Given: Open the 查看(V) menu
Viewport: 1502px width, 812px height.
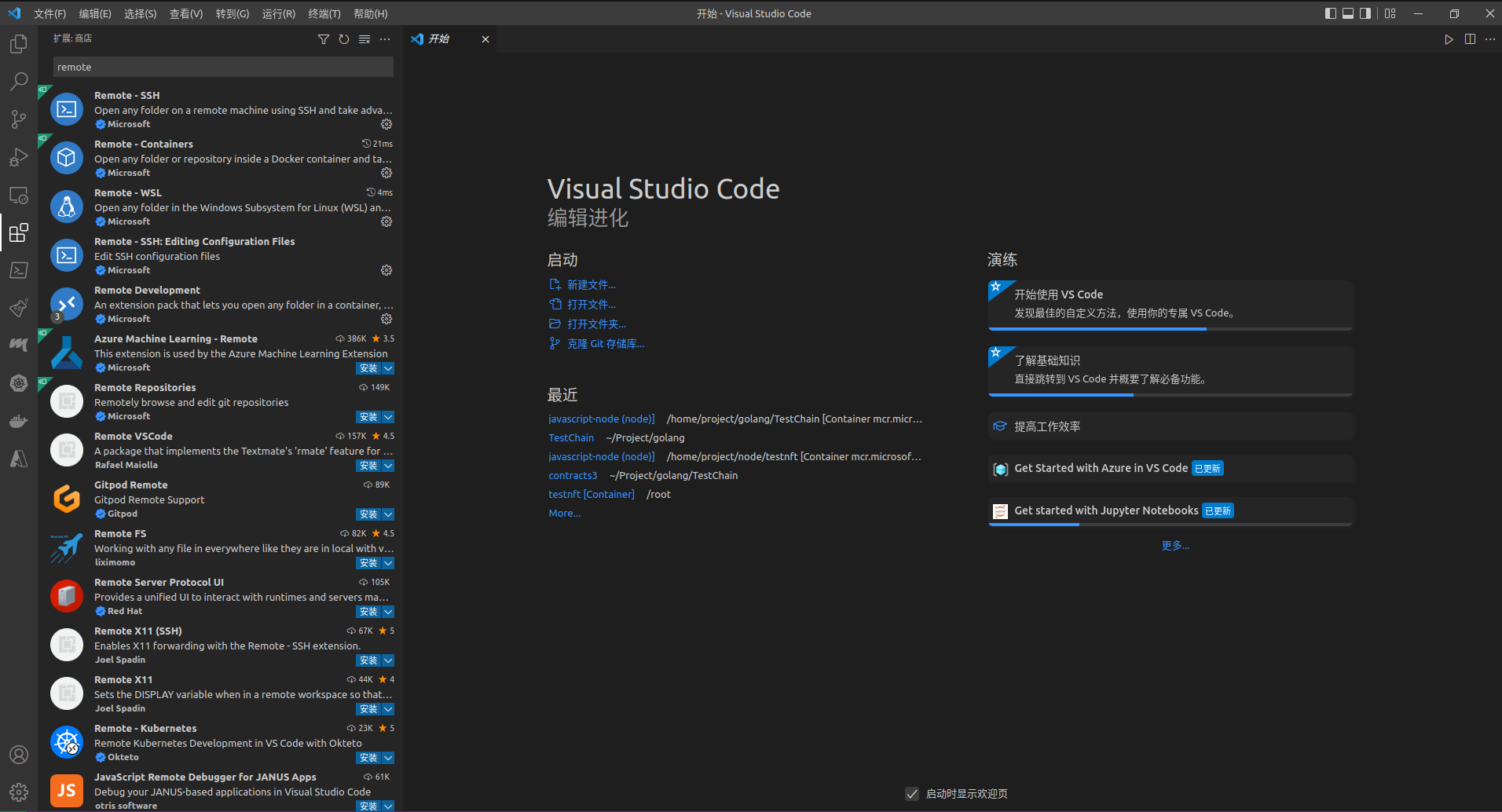Looking at the screenshot, I should (x=186, y=13).
